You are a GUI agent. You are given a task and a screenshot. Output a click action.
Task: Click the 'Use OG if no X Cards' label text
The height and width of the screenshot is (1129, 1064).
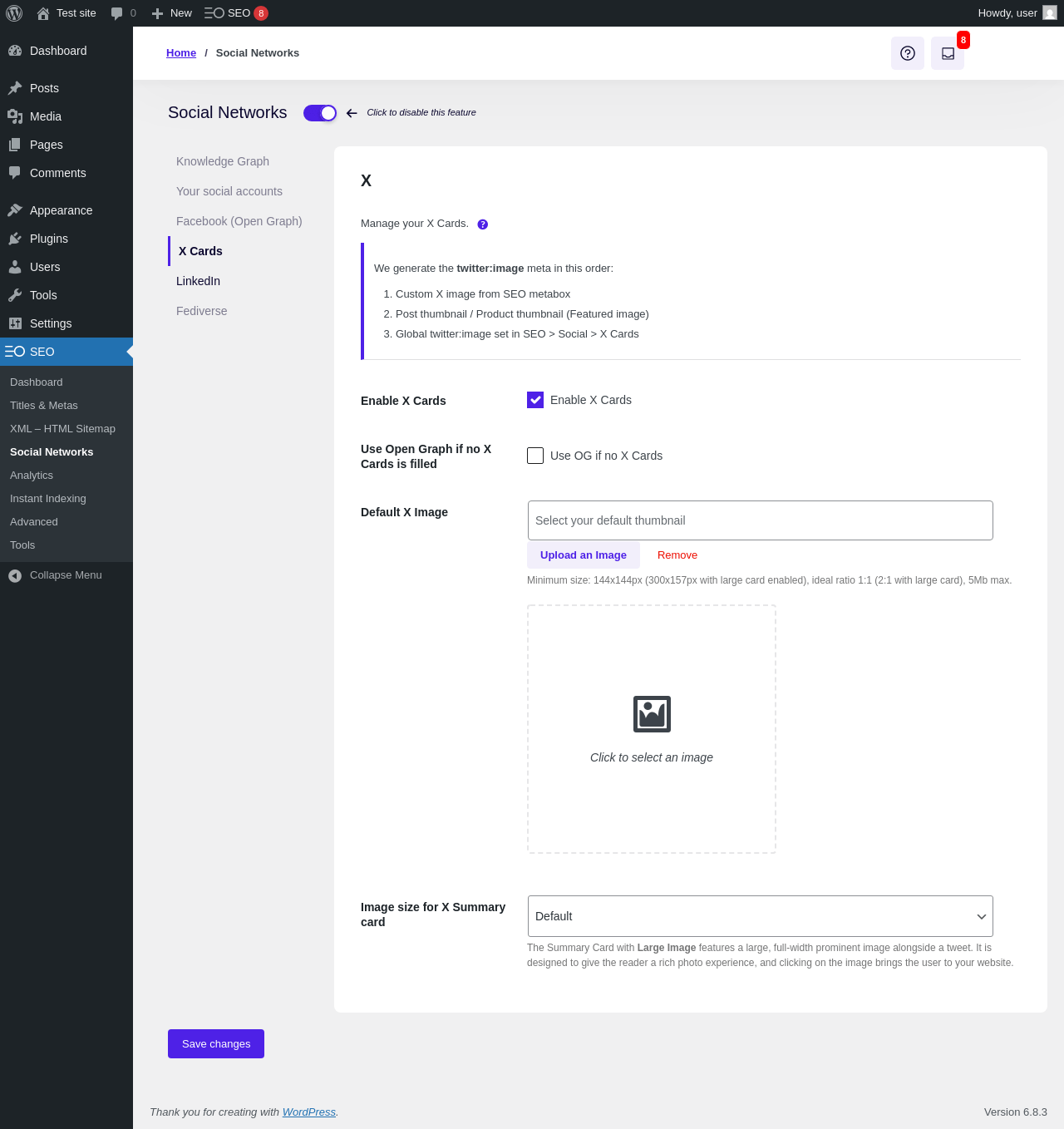click(607, 456)
